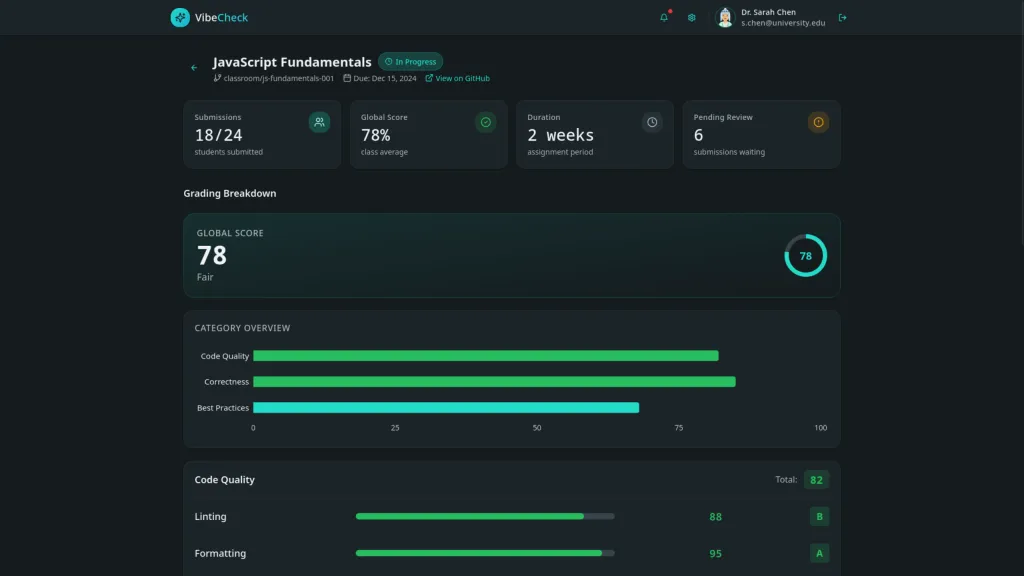1024x576 pixels.
Task: Click the Linting grade B badge
Action: 819,517
